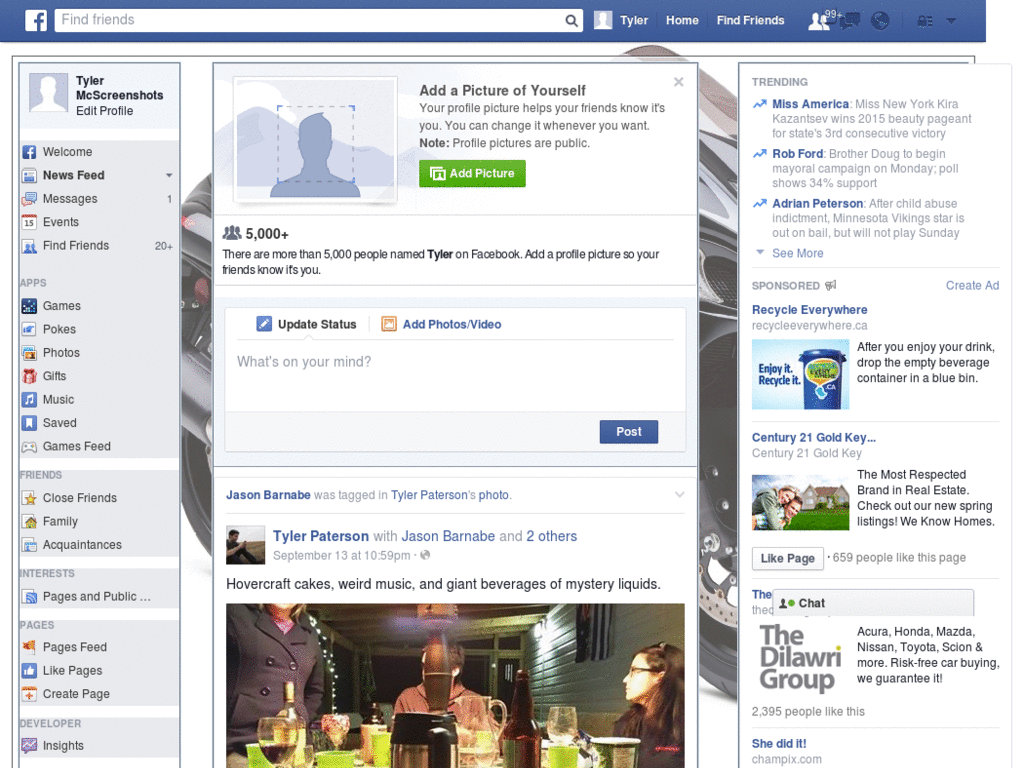The height and width of the screenshot is (768, 1024).
Task: Expand trending with See More
Action: [797, 253]
